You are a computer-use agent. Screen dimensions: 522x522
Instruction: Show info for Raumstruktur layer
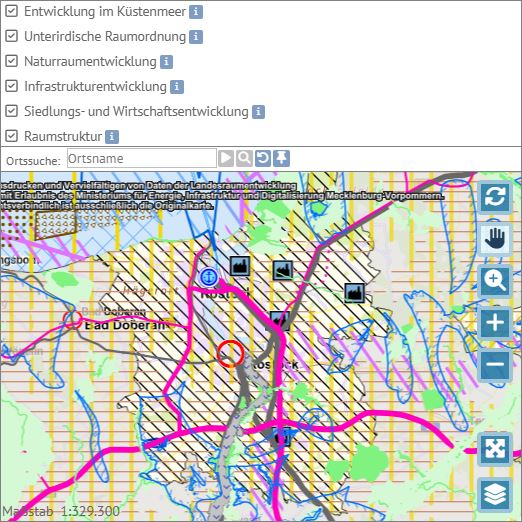tap(112, 137)
